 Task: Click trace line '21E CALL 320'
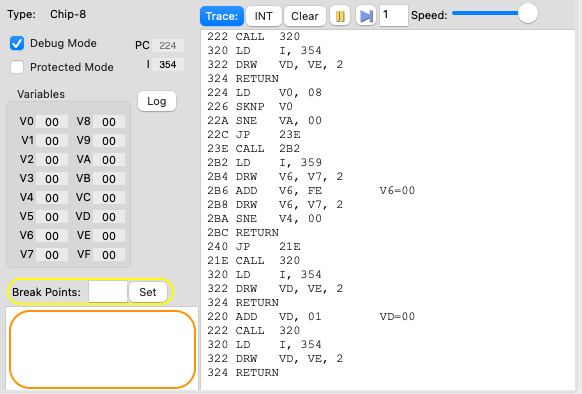[x=254, y=261]
